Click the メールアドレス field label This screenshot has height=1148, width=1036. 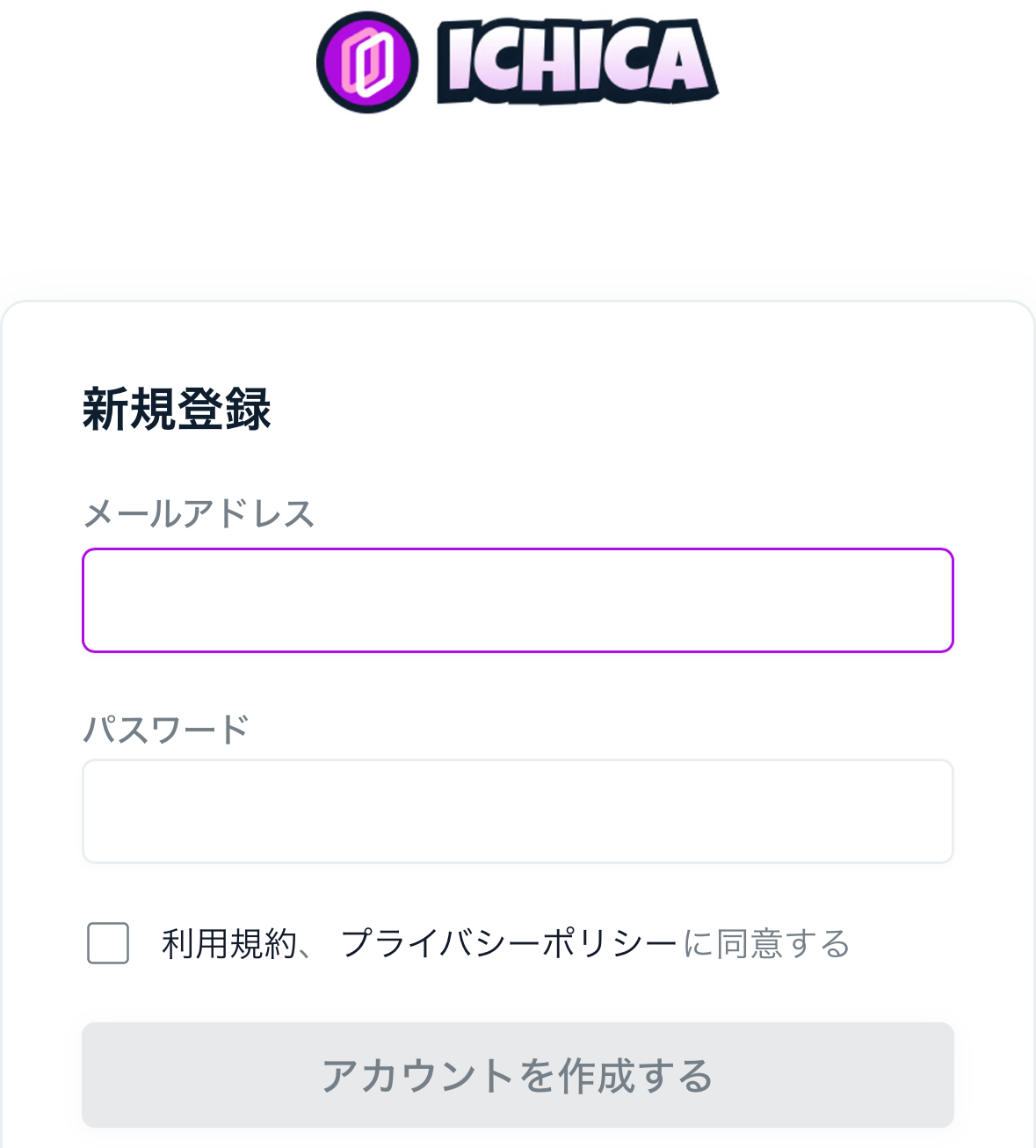point(199,513)
